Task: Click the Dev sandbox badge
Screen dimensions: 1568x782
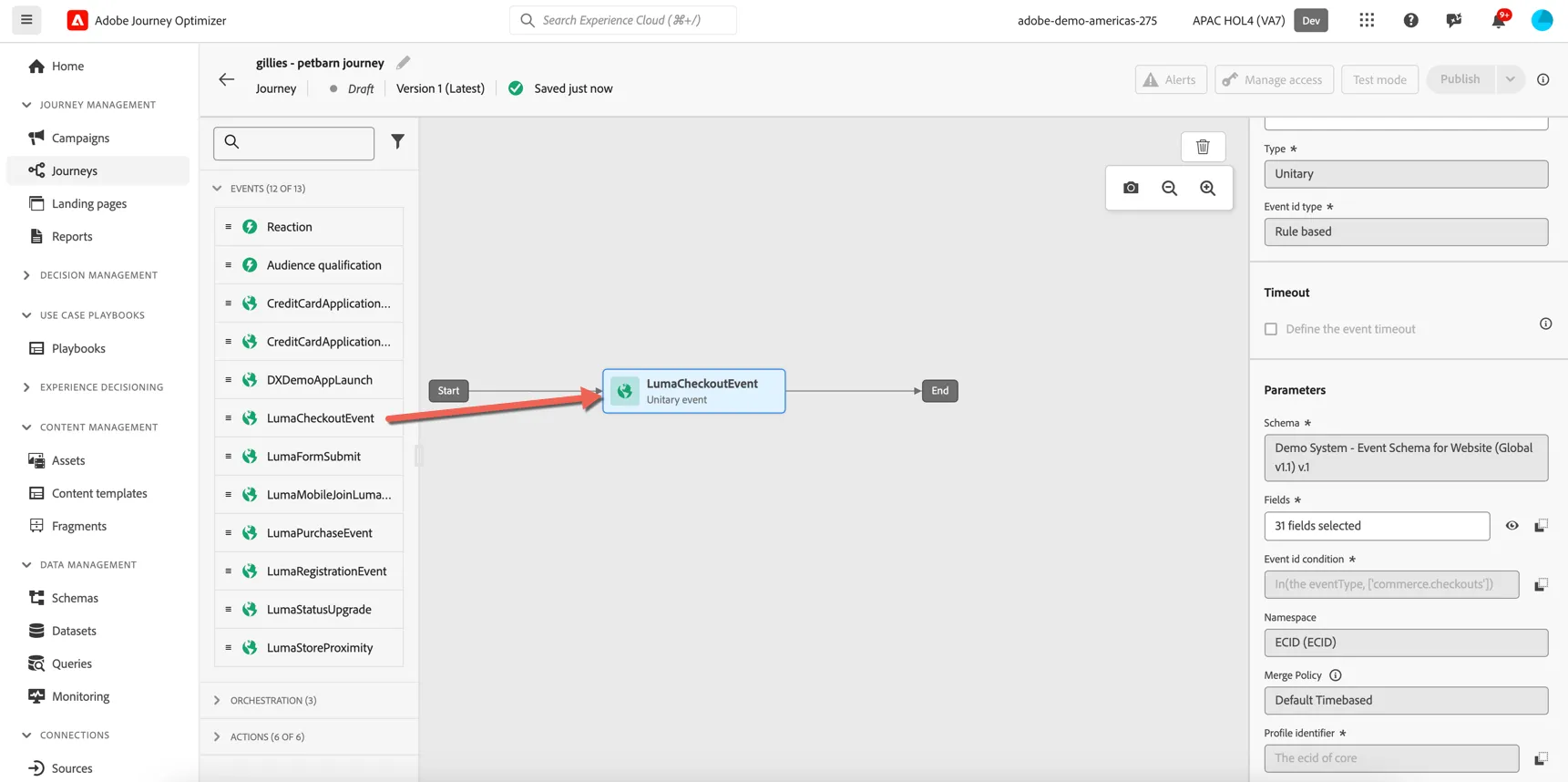Action: pos(1311,20)
